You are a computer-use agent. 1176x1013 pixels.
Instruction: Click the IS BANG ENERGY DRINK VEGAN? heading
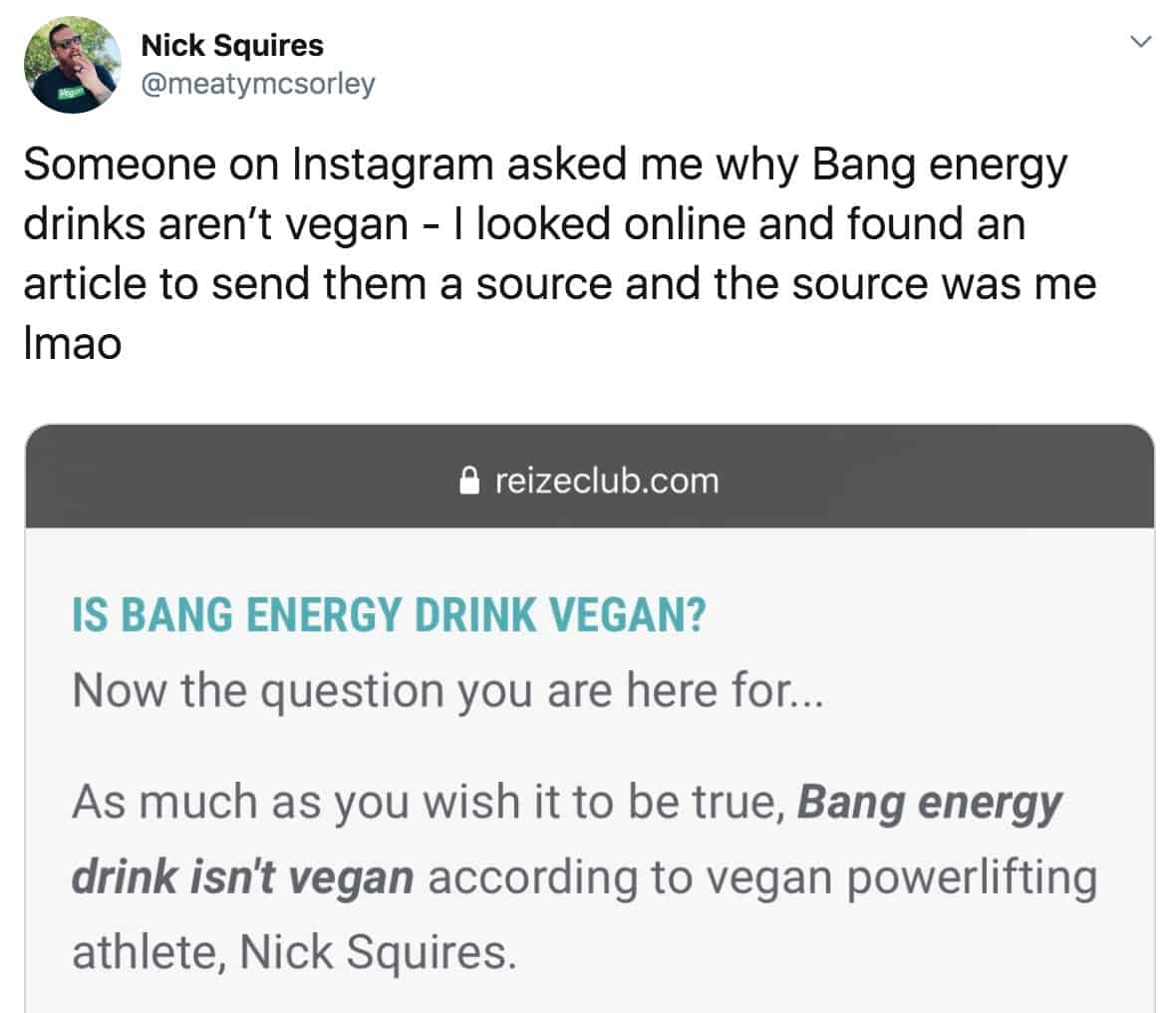389,615
